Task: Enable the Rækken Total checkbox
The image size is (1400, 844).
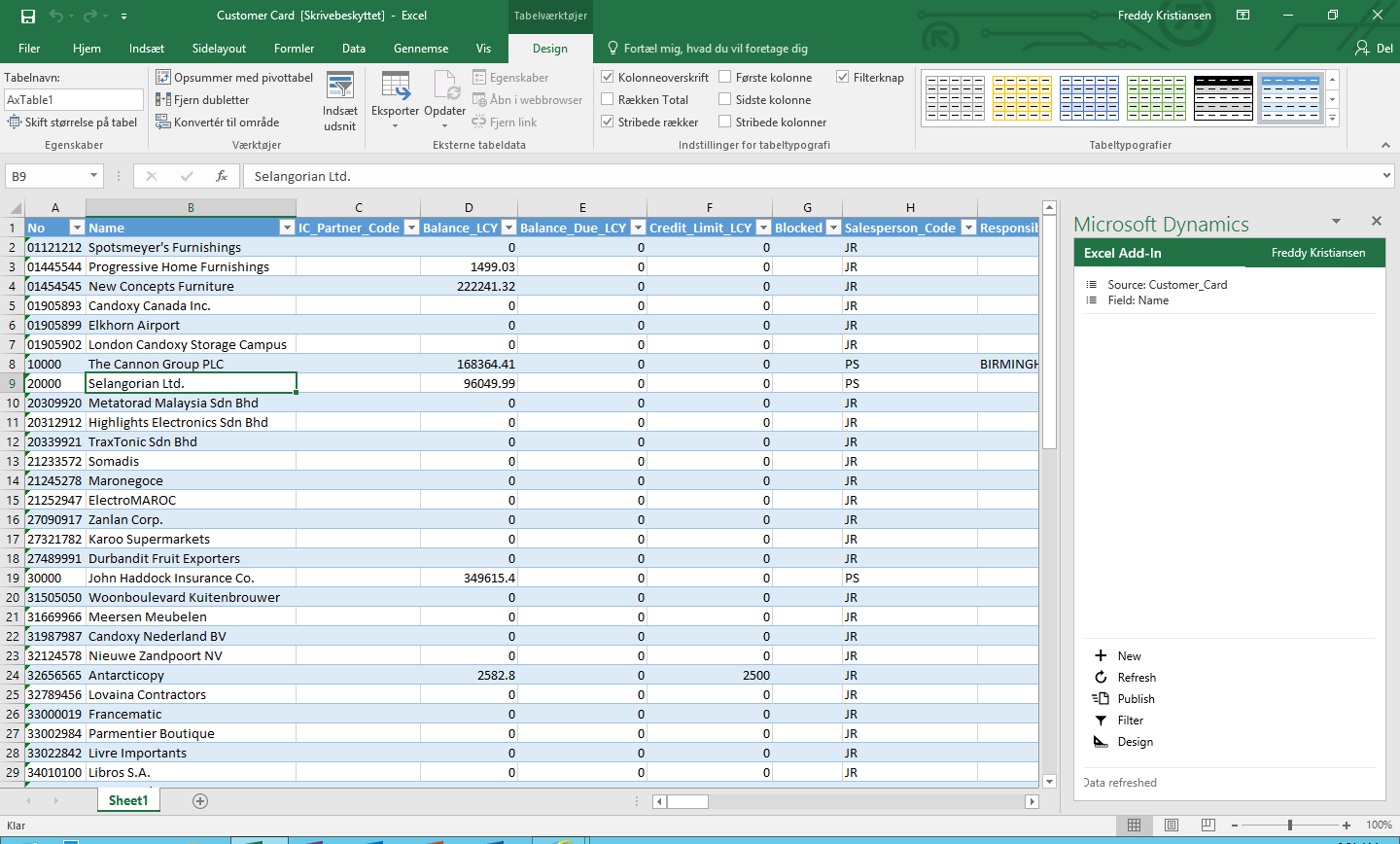Action: (x=608, y=99)
